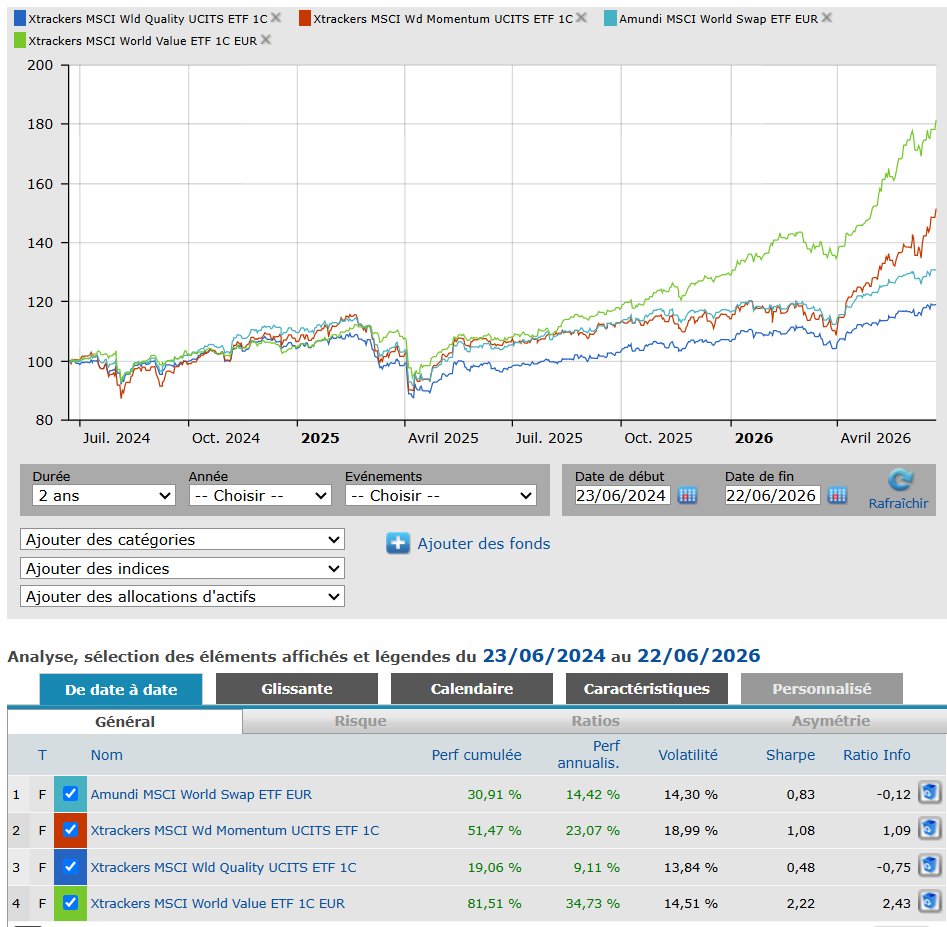Screen dimensions: 947x927
Task: Click the red Momentum legend color swatch
Action: tap(304, 18)
